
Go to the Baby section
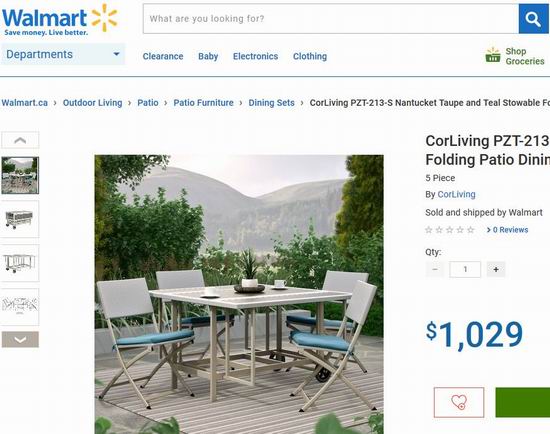coord(208,56)
